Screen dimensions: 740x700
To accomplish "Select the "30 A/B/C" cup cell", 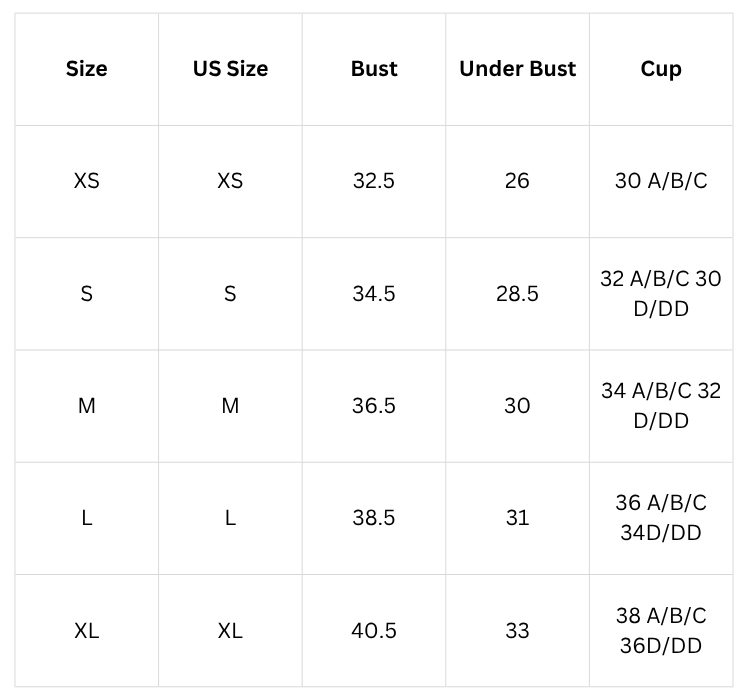I will pos(661,181).
